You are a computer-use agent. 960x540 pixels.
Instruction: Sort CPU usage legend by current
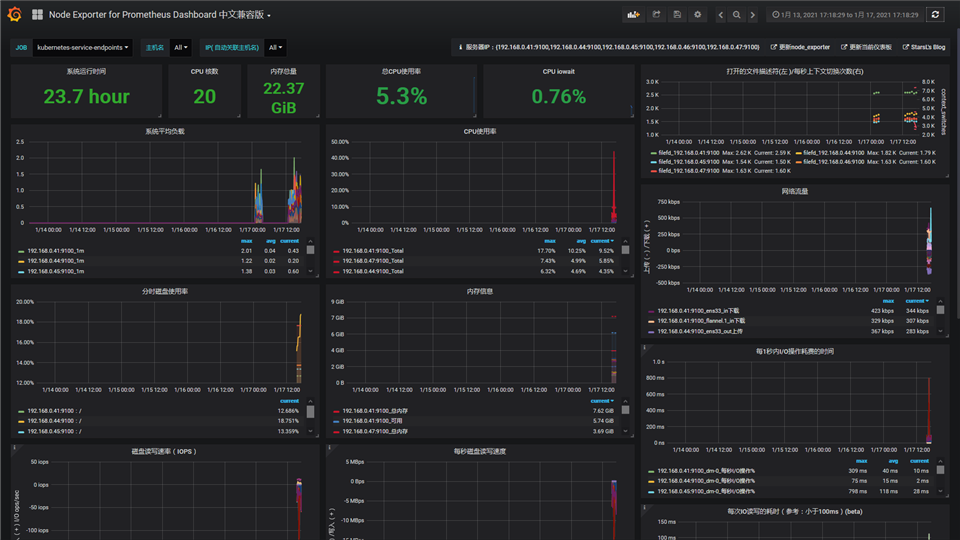point(602,241)
